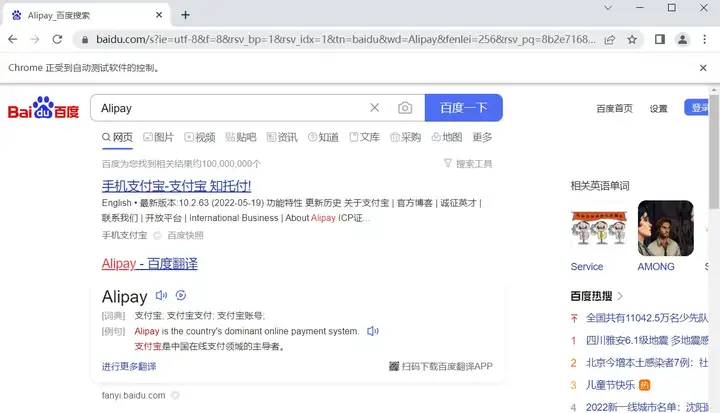Switch to the 图片 tab
This screenshot has height=413, width=720.
[x=158, y=137]
